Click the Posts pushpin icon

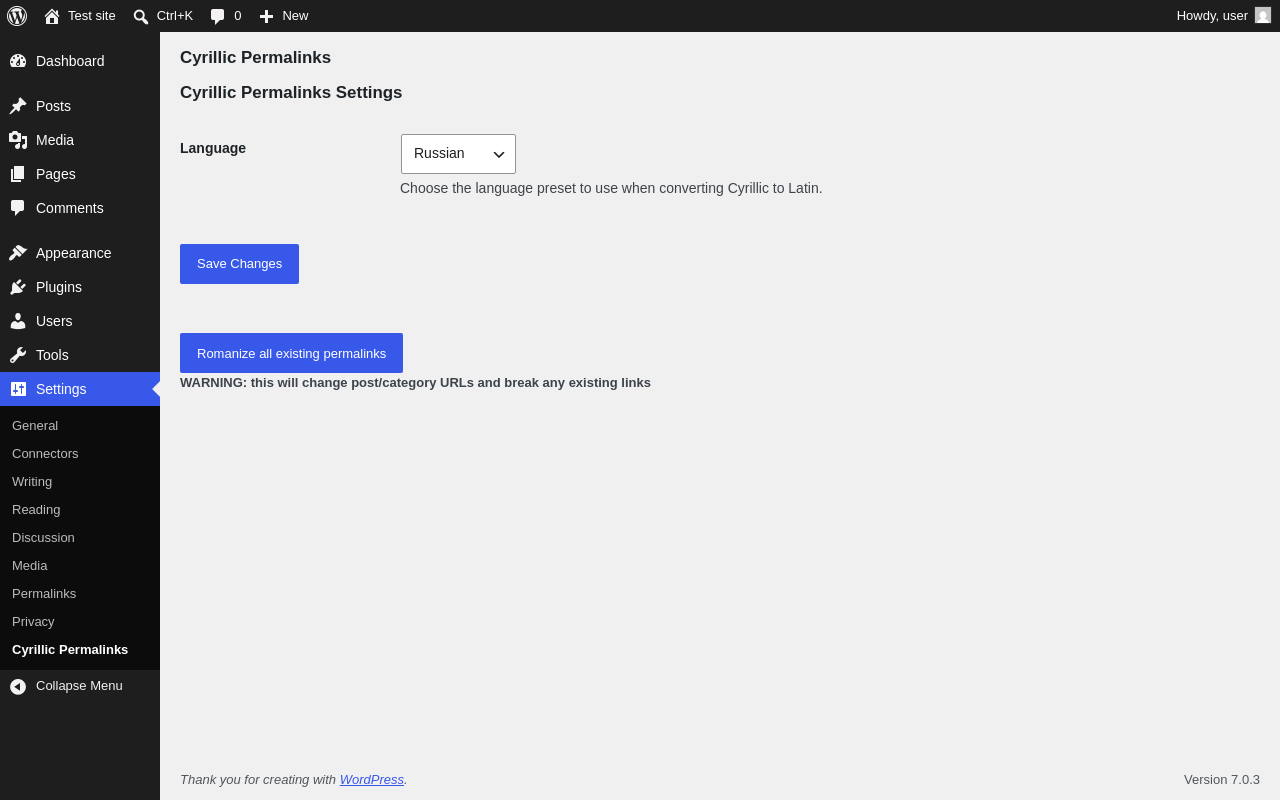[18, 106]
